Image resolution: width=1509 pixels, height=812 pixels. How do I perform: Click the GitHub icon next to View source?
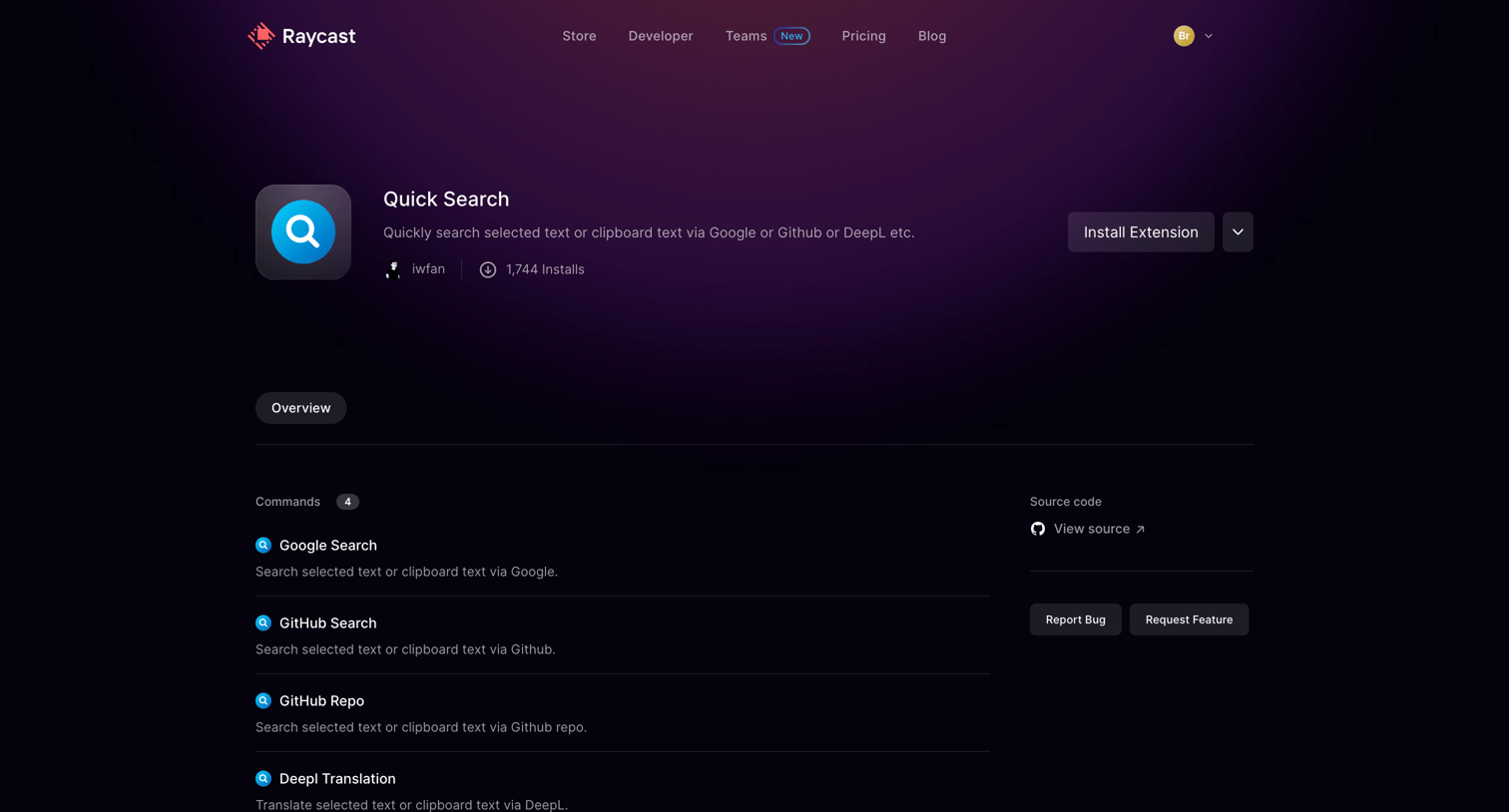tap(1038, 529)
